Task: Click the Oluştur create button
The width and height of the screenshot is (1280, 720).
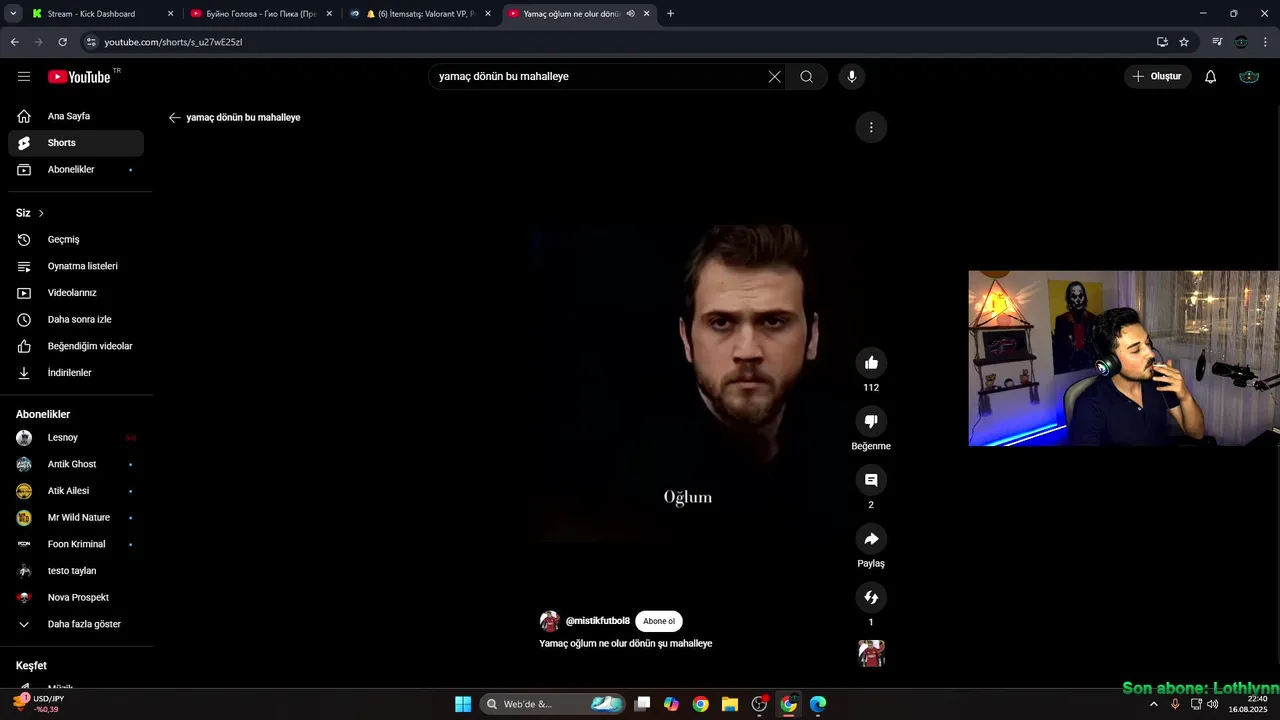Action: (1158, 76)
